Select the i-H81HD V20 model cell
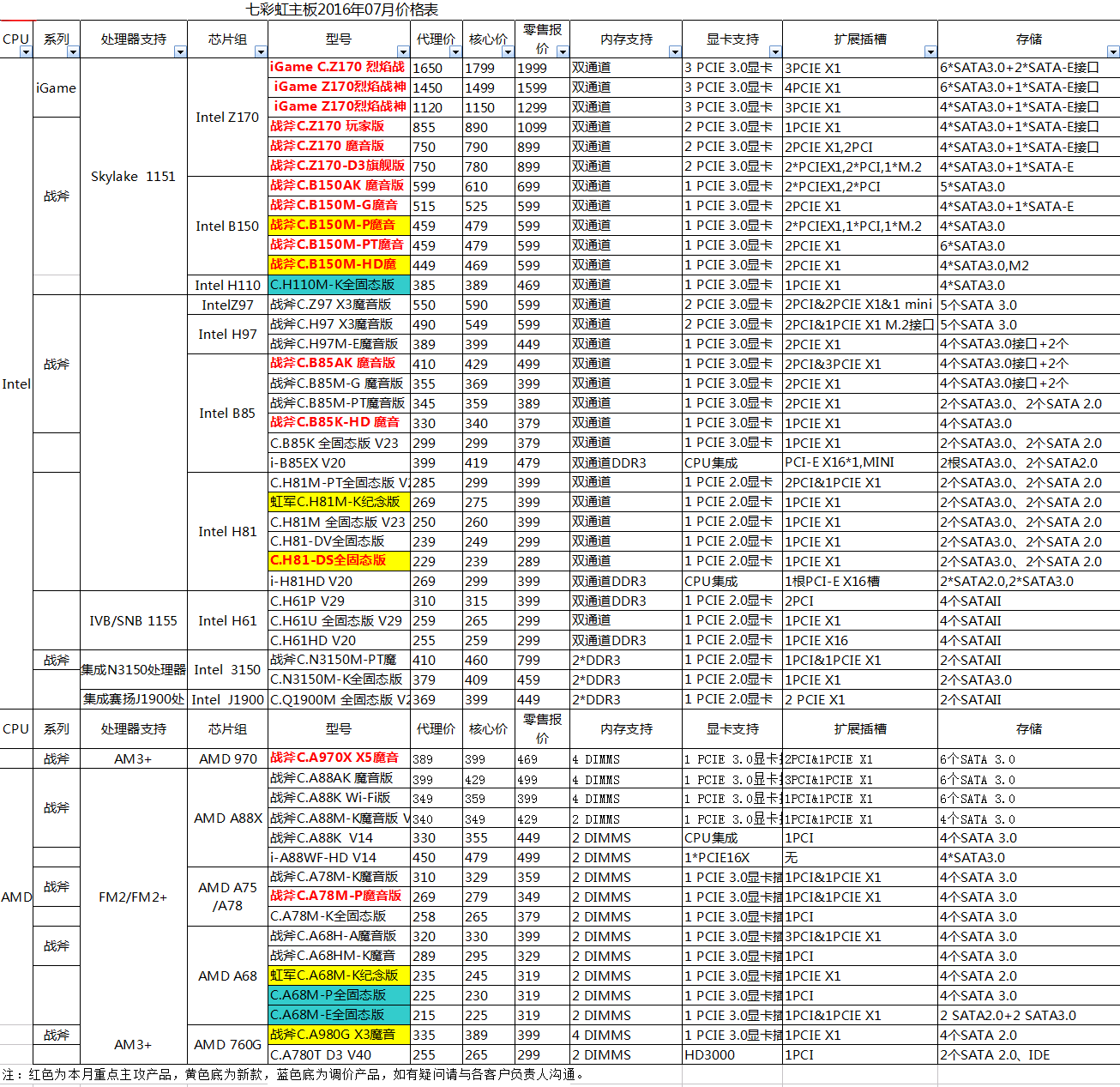 click(339, 581)
